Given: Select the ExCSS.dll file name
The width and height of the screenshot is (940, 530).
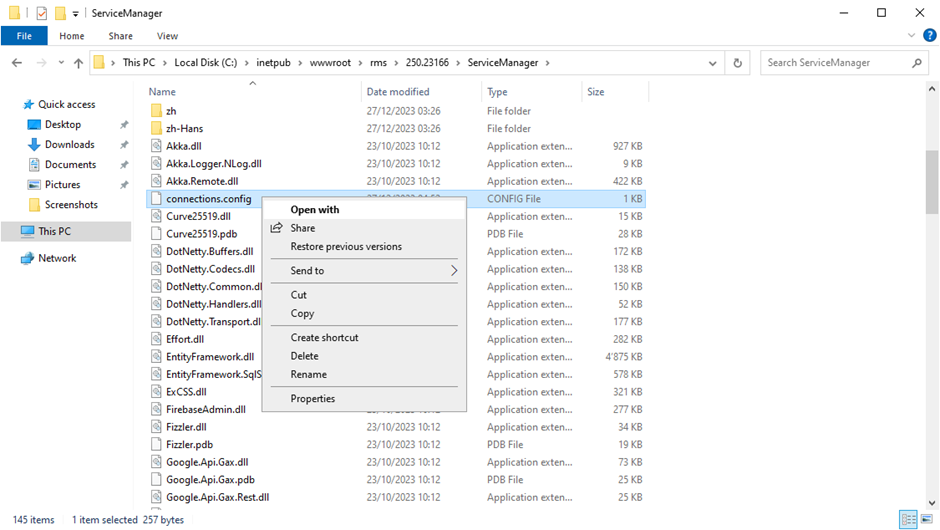Looking at the screenshot, I should click(186, 392).
